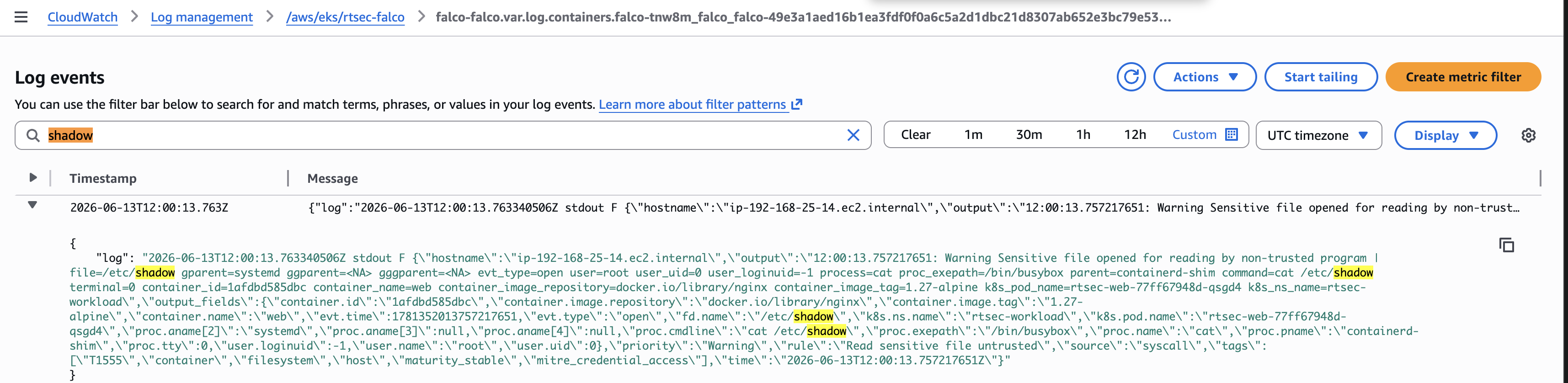Click timestamp 2026-06-13T12:00:13.763Z cell
This screenshot has height=383, width=1568.
click(x=149, y=207)
